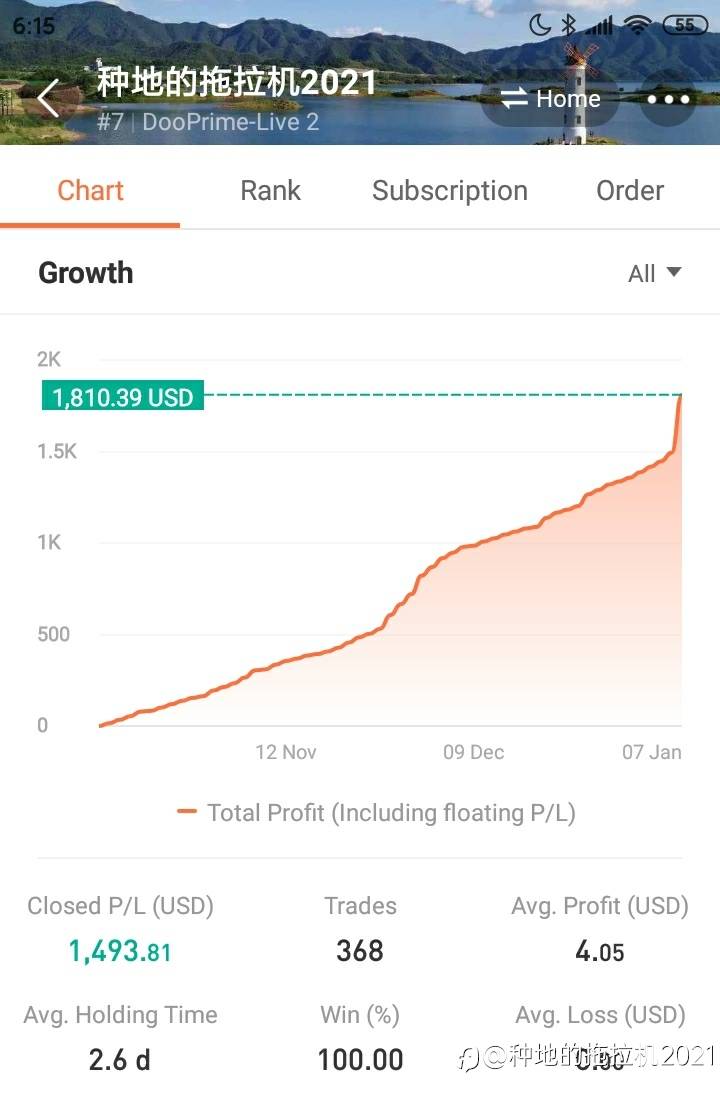The width and height of the screenshot is (720, 1101).
Task: Tap the Wi-Fi status icon
Action: [x=637, y=25]
